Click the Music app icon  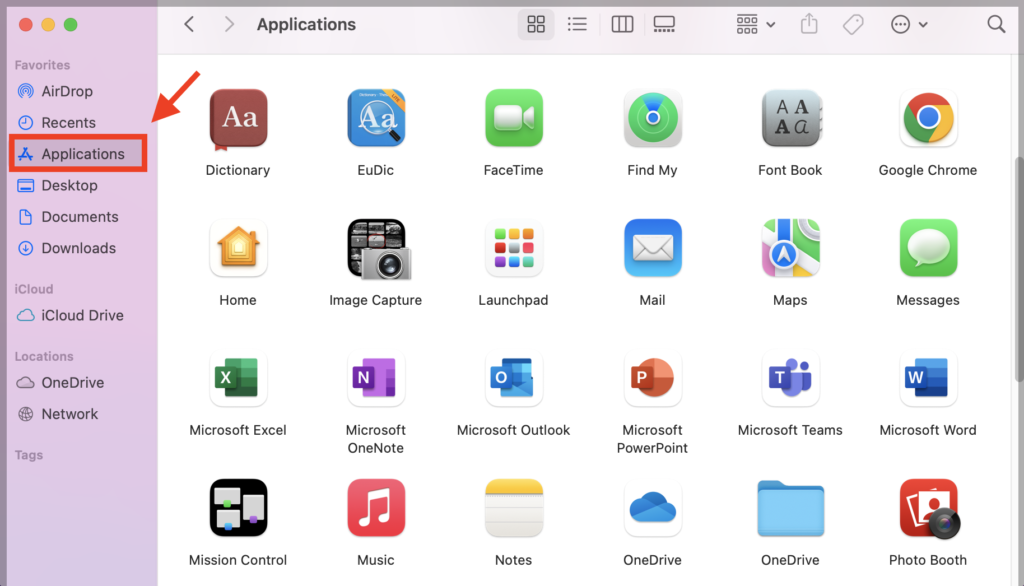375,508
